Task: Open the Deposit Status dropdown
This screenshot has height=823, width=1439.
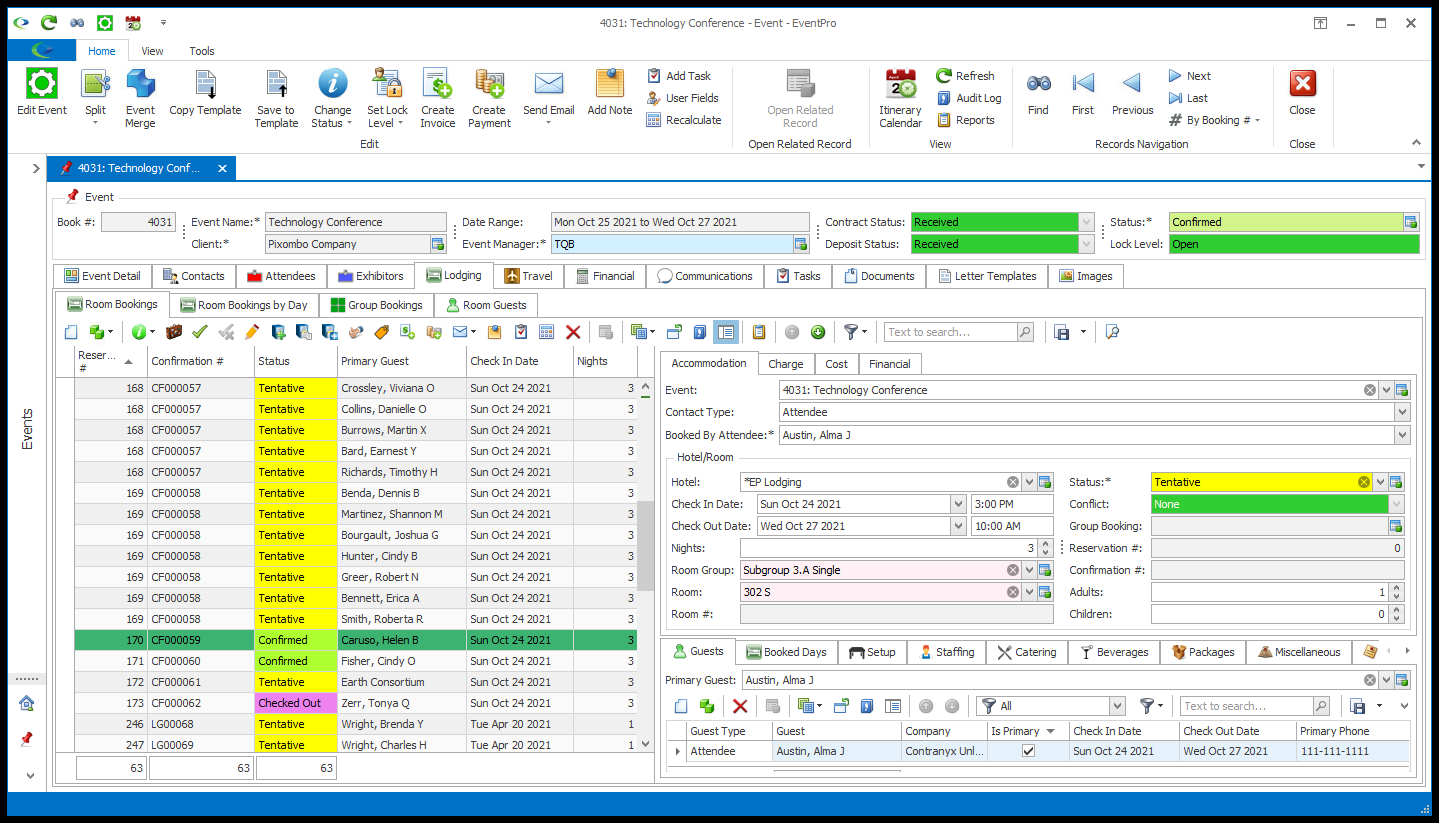Action: (1087, 244)
